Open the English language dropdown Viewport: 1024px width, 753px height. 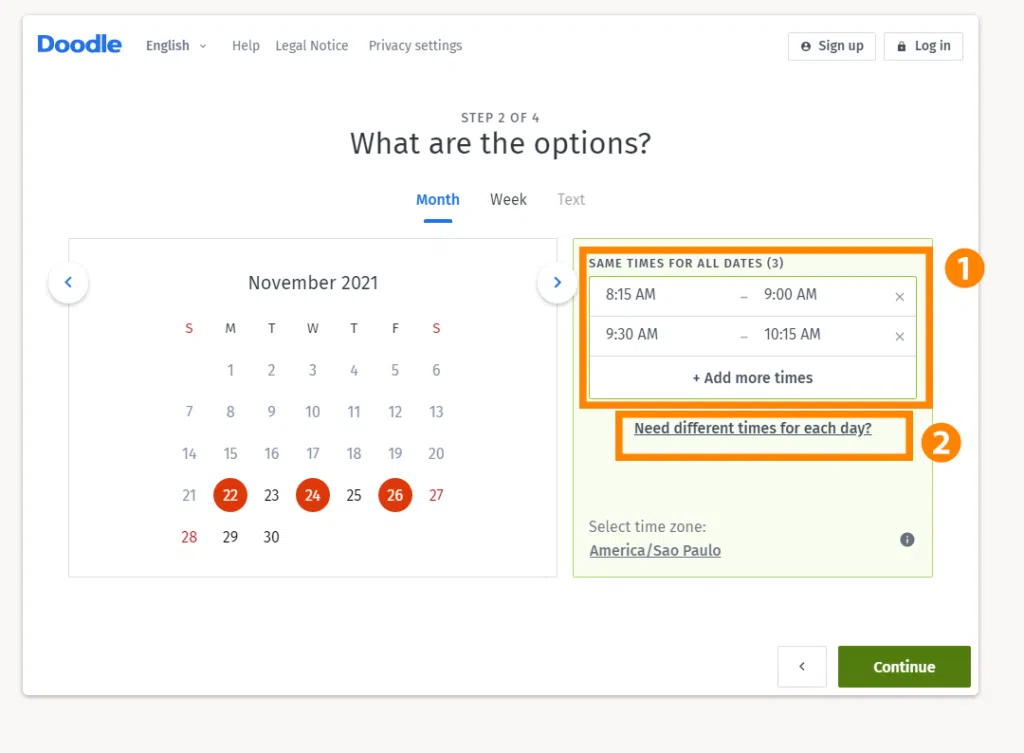(x=176, y=46)
